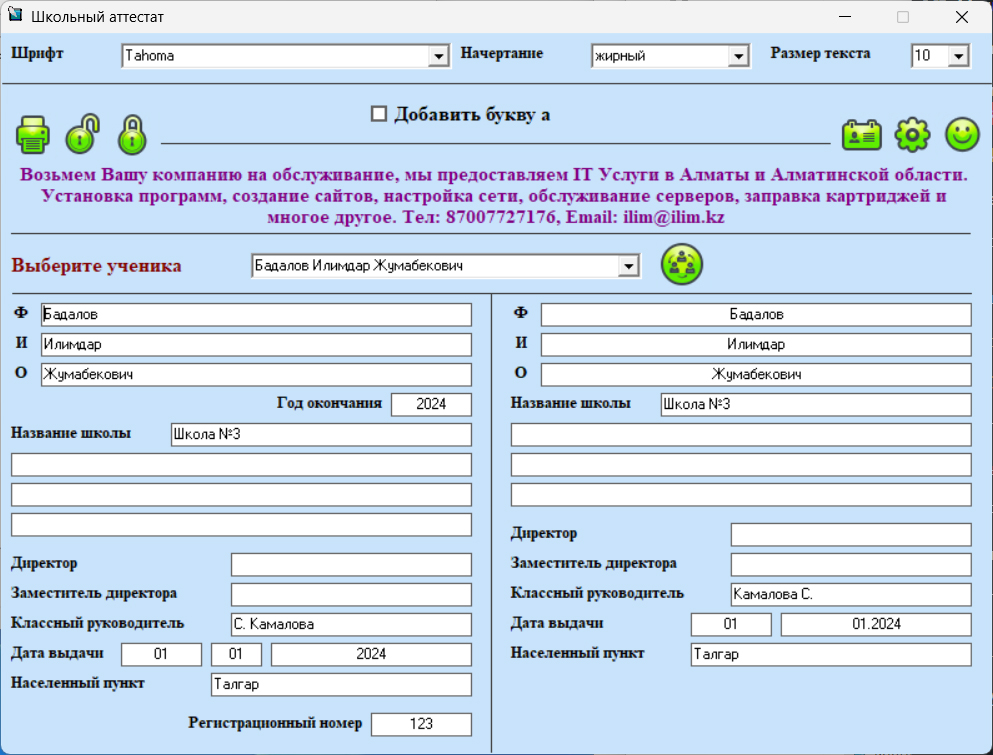
Task: Click the Регистрационный номер field 123
Action: [x=421, y=724]
